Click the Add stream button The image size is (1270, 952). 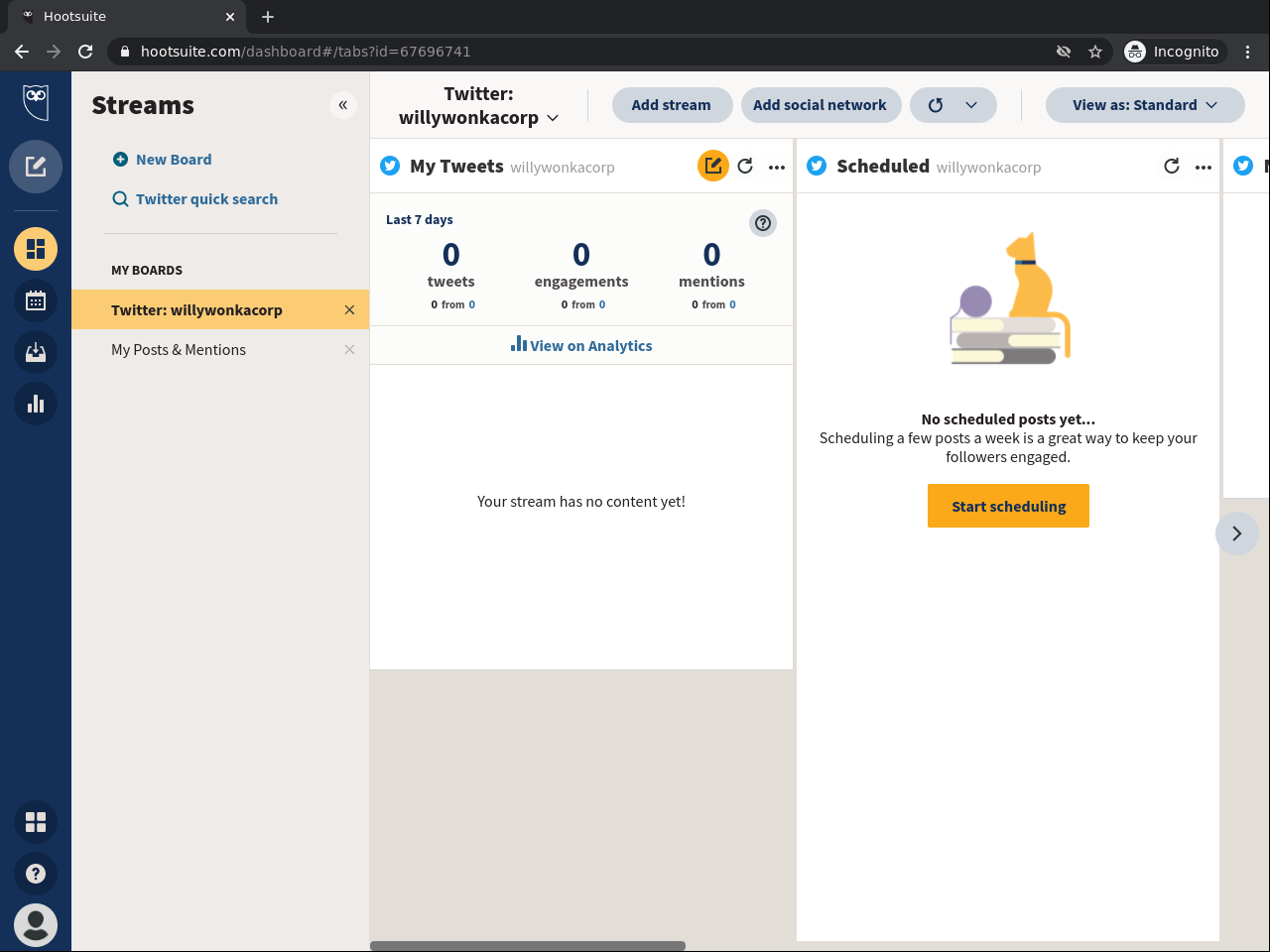[x=672, y=105]
